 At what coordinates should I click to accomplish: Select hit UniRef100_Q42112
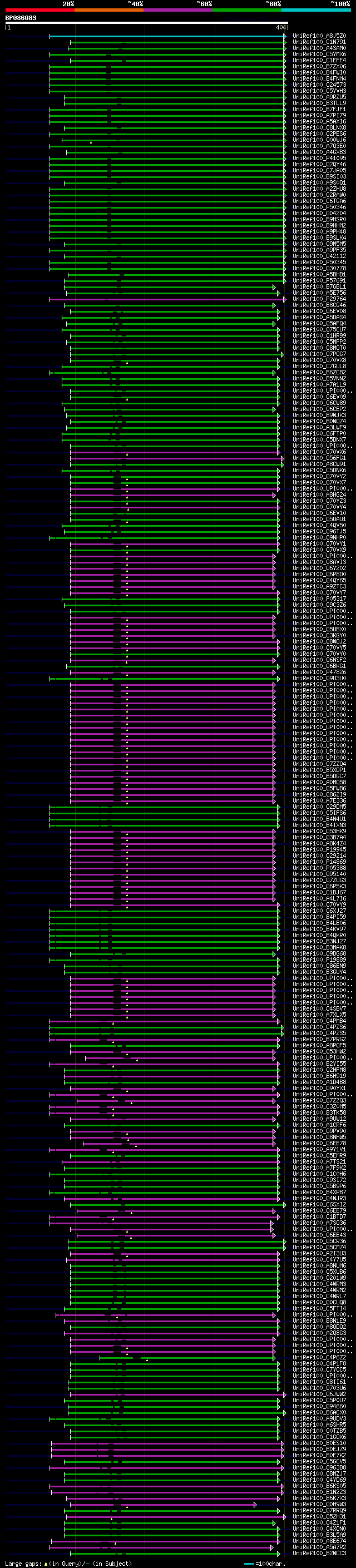pyautogui.click(x=319, y=256)
